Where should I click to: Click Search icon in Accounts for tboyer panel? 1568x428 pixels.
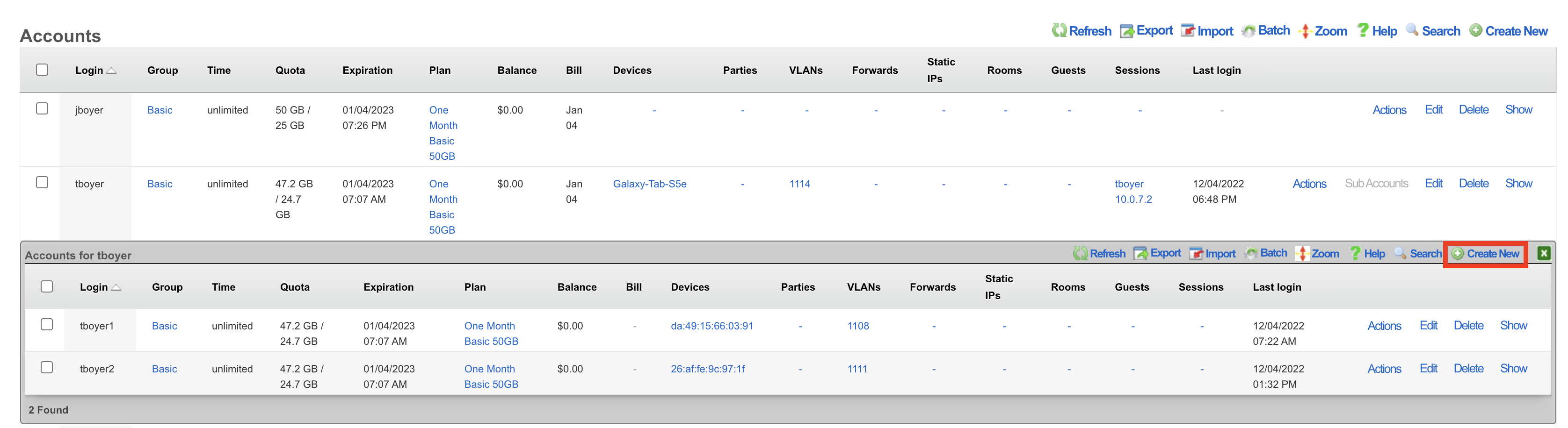point(1400,254)
